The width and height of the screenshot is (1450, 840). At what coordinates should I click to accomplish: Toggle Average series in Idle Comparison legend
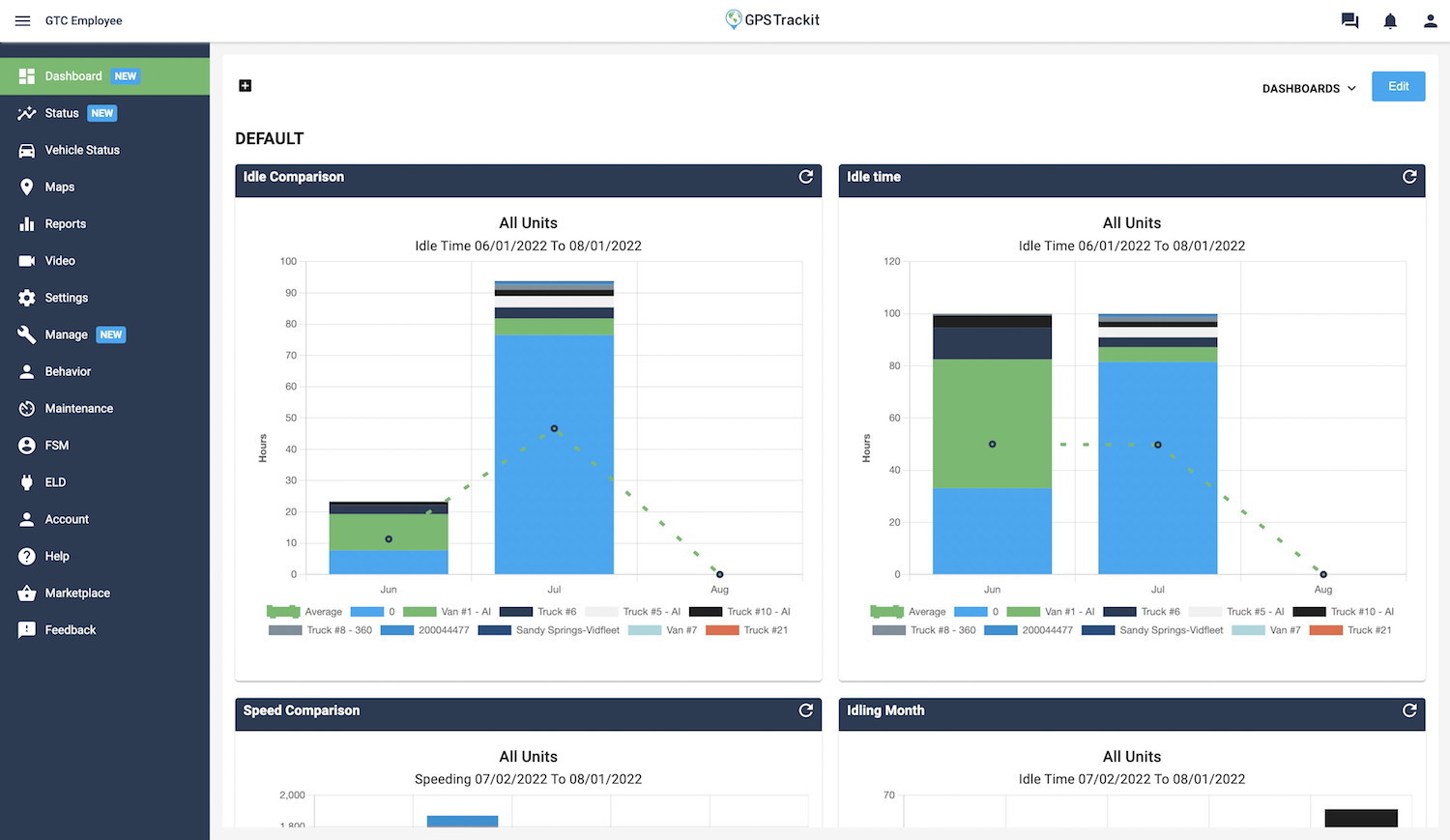point(304,612)
